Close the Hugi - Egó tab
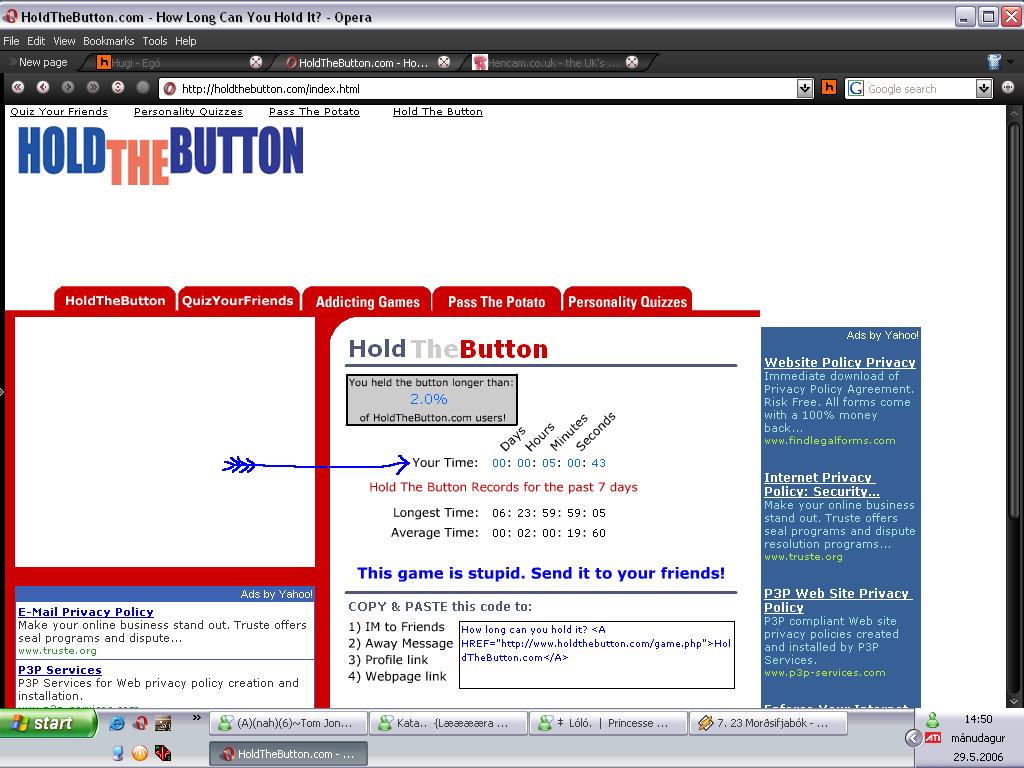 (256, 62)
